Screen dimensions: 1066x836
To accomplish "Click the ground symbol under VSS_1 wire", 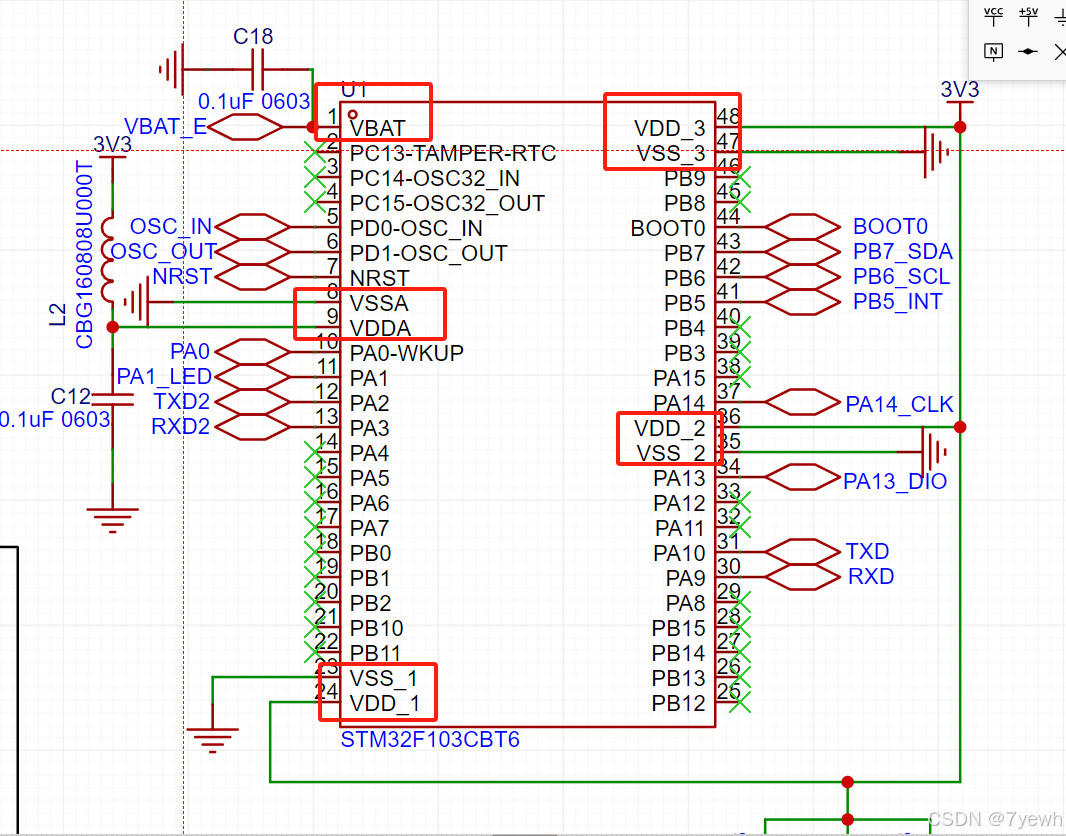I will [212, 741].
